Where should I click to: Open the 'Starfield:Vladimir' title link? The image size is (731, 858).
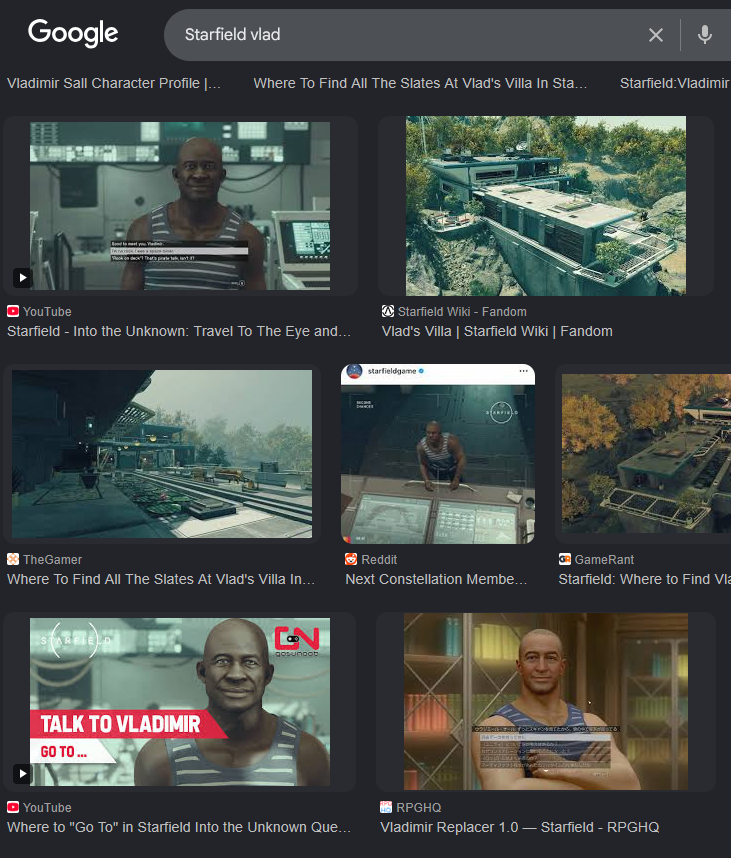click(x=675, y=83)
